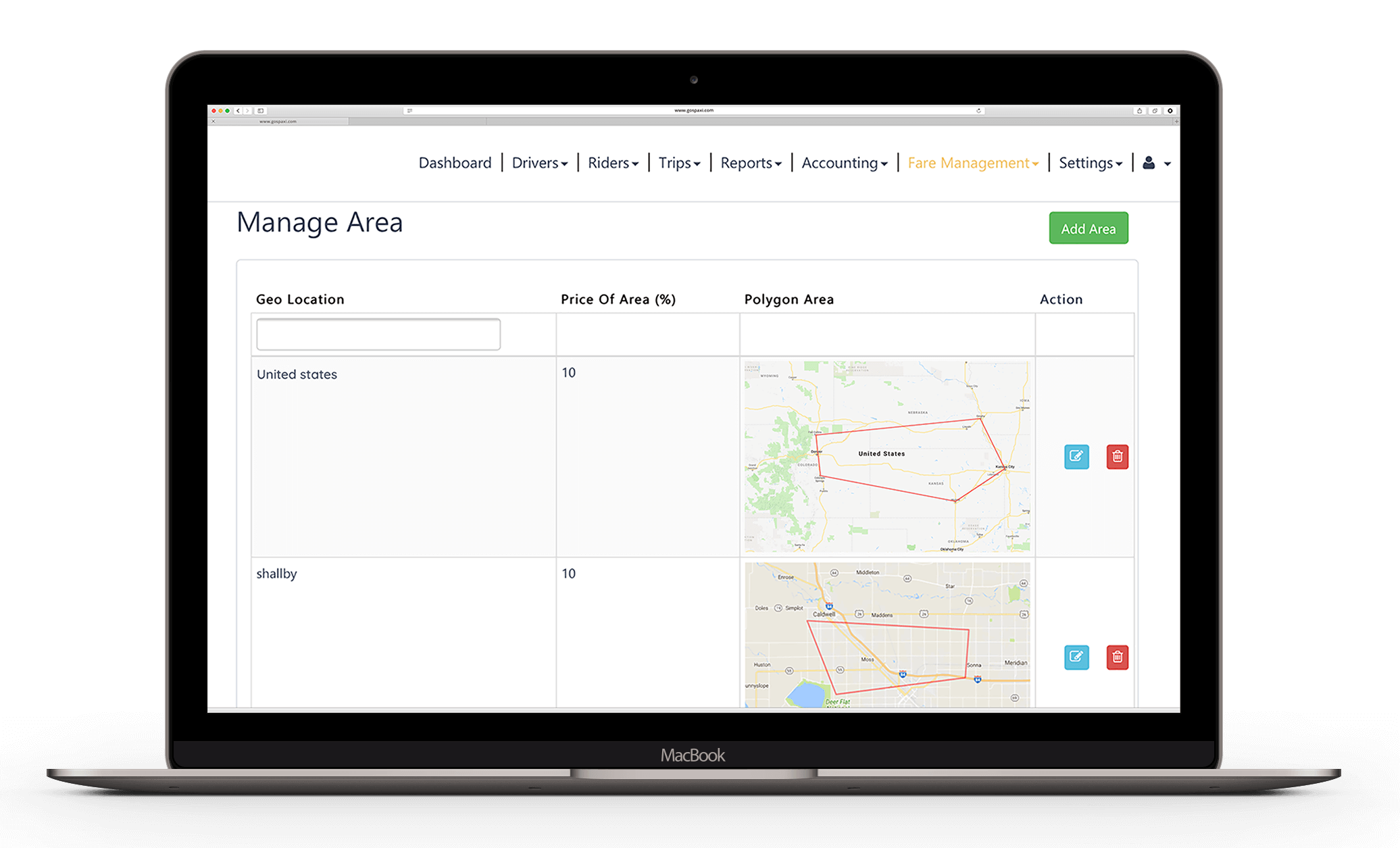Screen dimensions: 1400x848
Task: Go back with the browser back arrow
Action: pos(239,111)
